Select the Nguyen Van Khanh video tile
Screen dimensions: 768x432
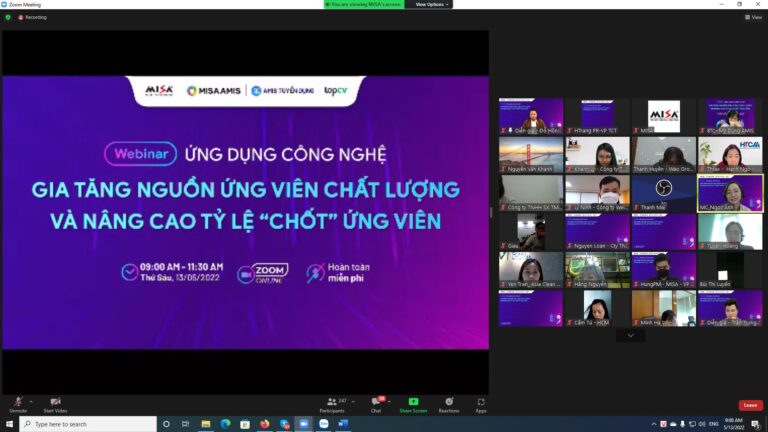531,155
